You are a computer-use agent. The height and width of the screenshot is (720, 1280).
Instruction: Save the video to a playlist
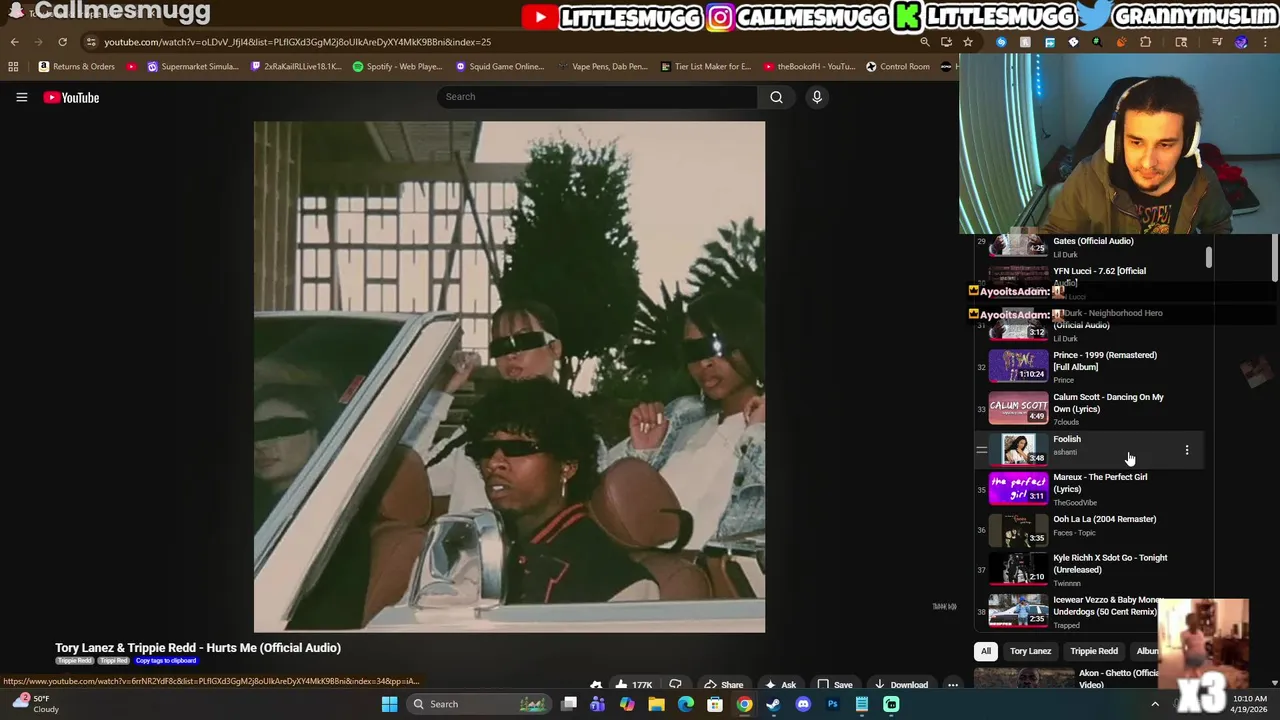(835, 685)
